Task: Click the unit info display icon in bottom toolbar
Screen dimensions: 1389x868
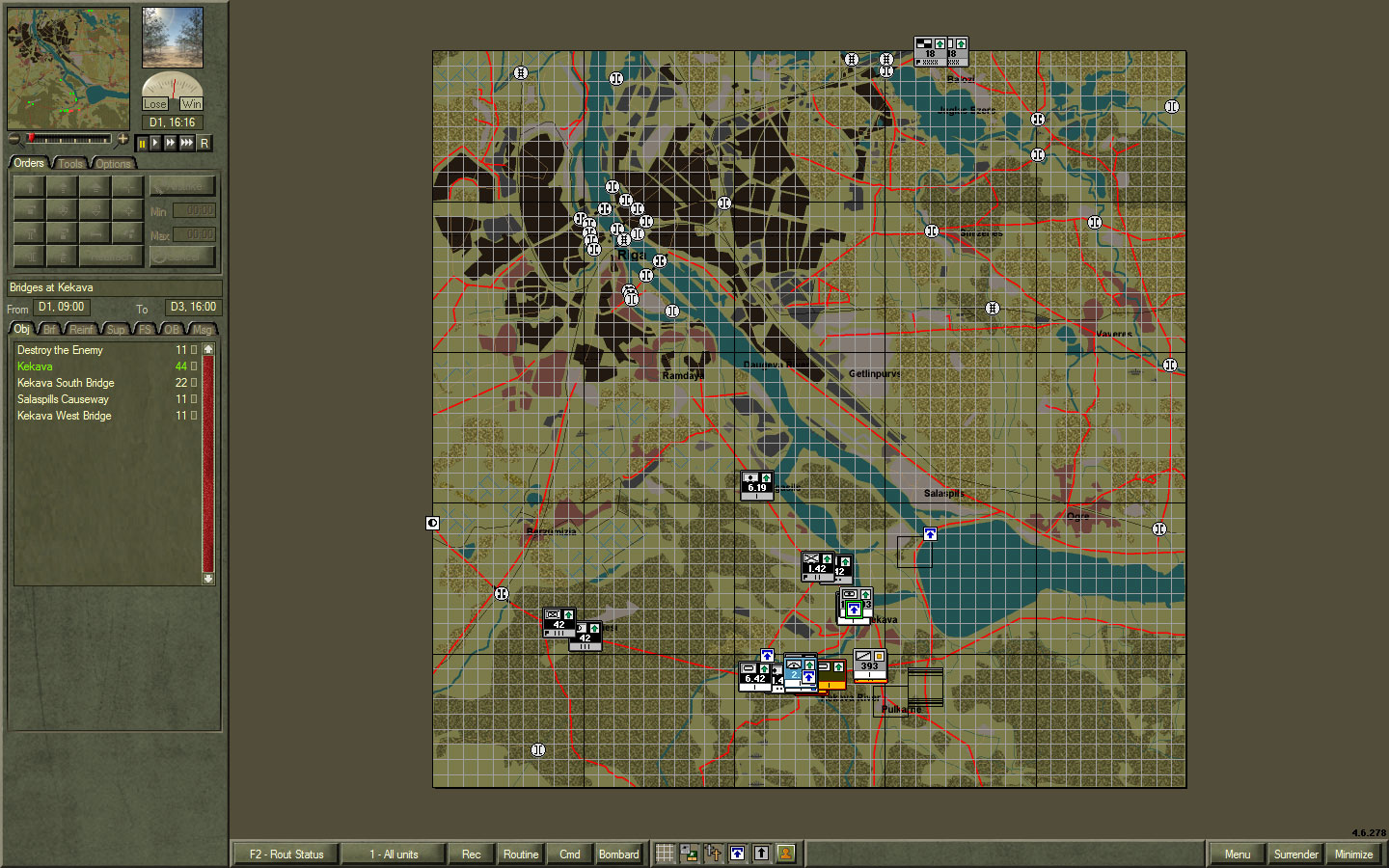Action: click(x=689, y=854)
